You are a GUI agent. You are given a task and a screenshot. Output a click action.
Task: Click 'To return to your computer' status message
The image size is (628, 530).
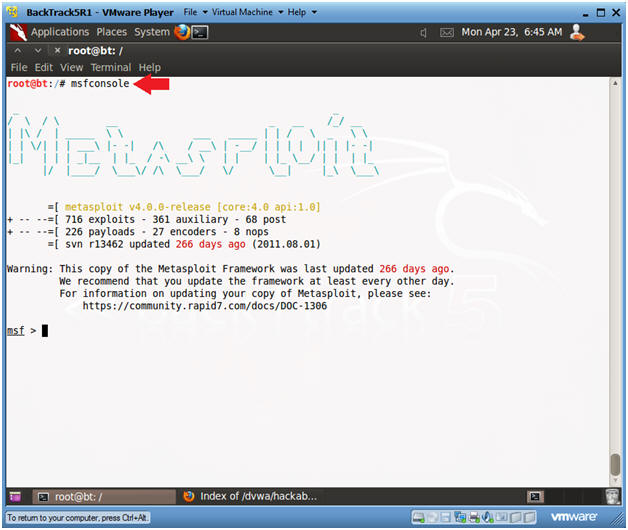tap(77, 518)
